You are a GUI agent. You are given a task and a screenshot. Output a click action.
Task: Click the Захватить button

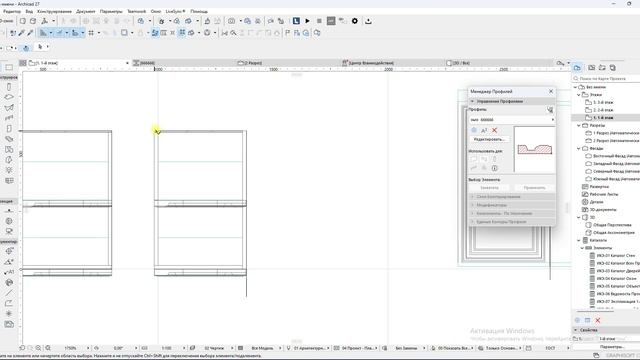(489, 188)
